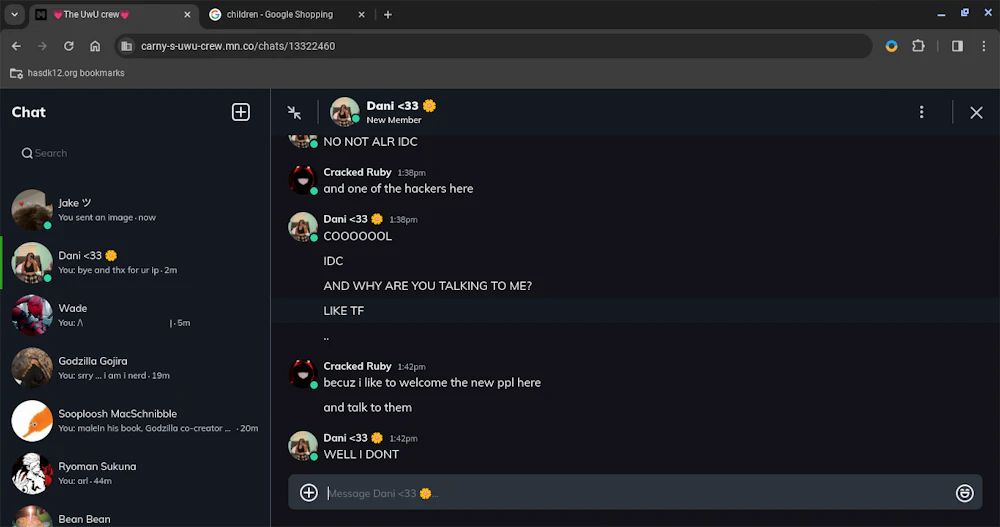Screen dimensions: 1000x527
Task: Open Chrome's three-dot menu
Action: click(983, 46)
